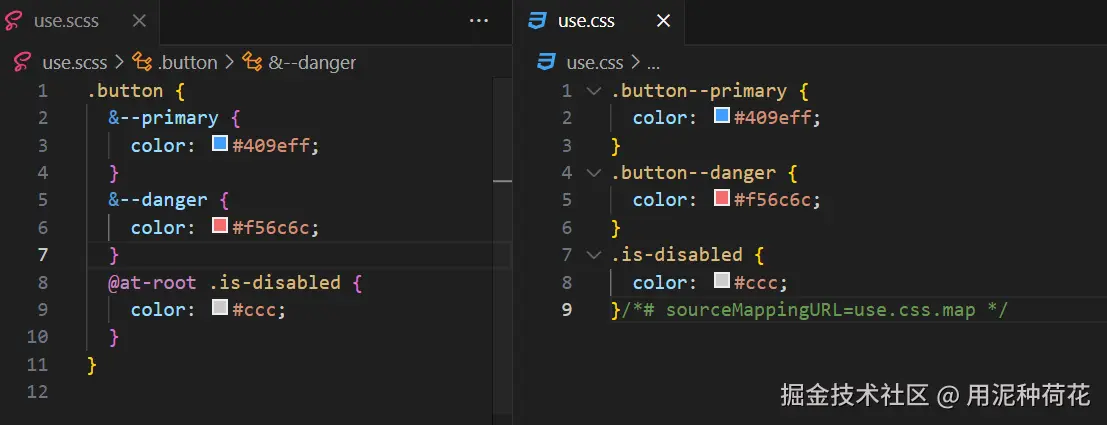The height and width of the screenshot is (425, 1107).
Task: Open the gray #ccc swatch in use.scss
Action: pos(221,309)
